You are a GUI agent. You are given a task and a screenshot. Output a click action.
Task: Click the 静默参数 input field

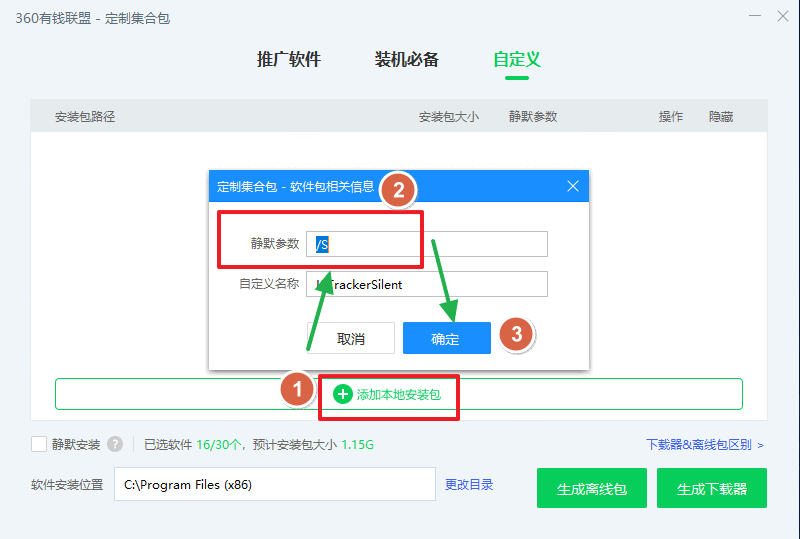(427, 244)
